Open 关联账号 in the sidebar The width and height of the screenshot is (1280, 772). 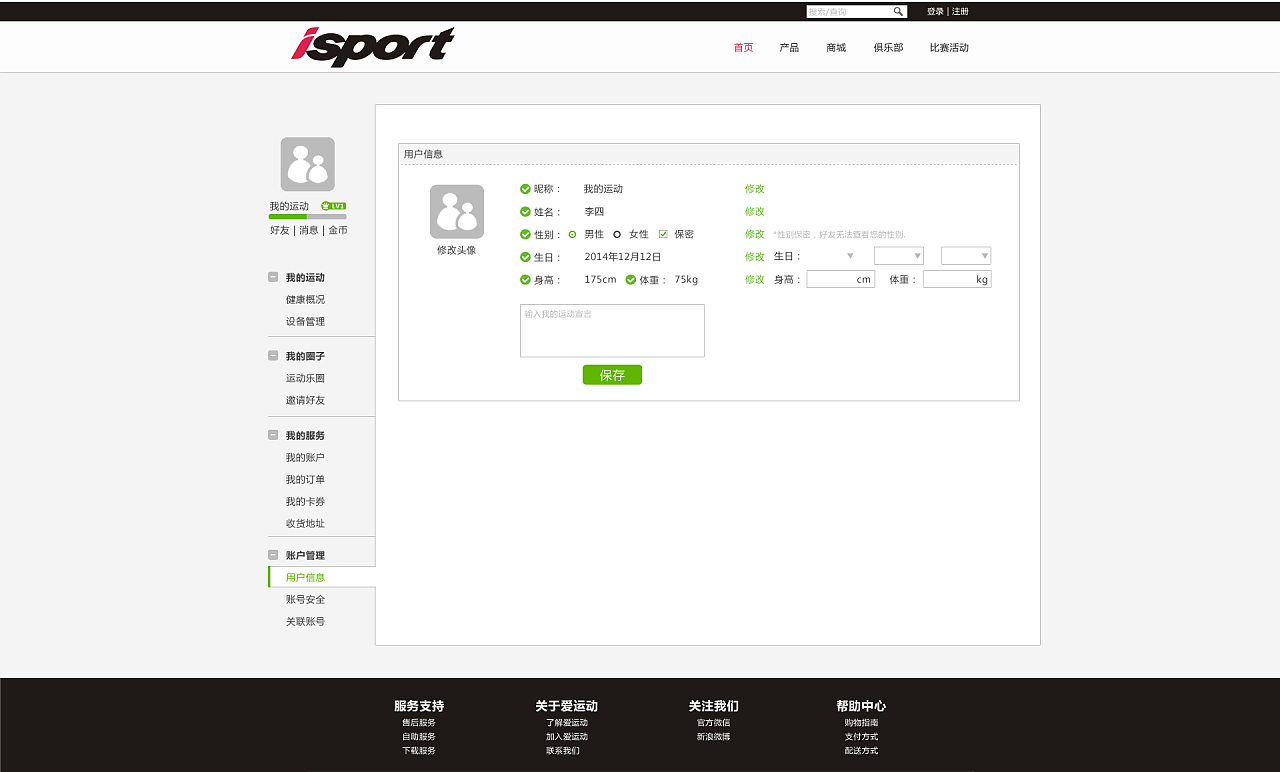point(305,622)
